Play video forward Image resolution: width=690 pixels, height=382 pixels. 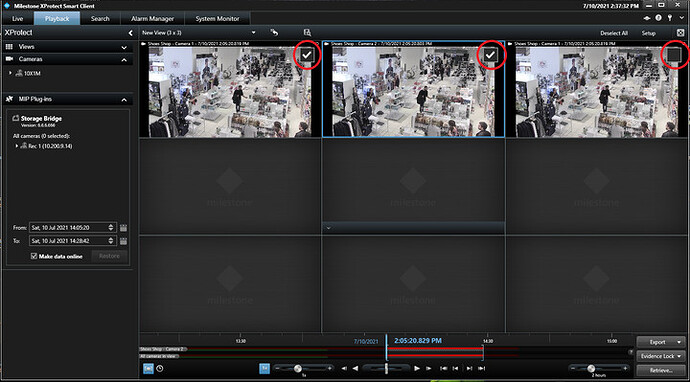(x=417, y=368)
